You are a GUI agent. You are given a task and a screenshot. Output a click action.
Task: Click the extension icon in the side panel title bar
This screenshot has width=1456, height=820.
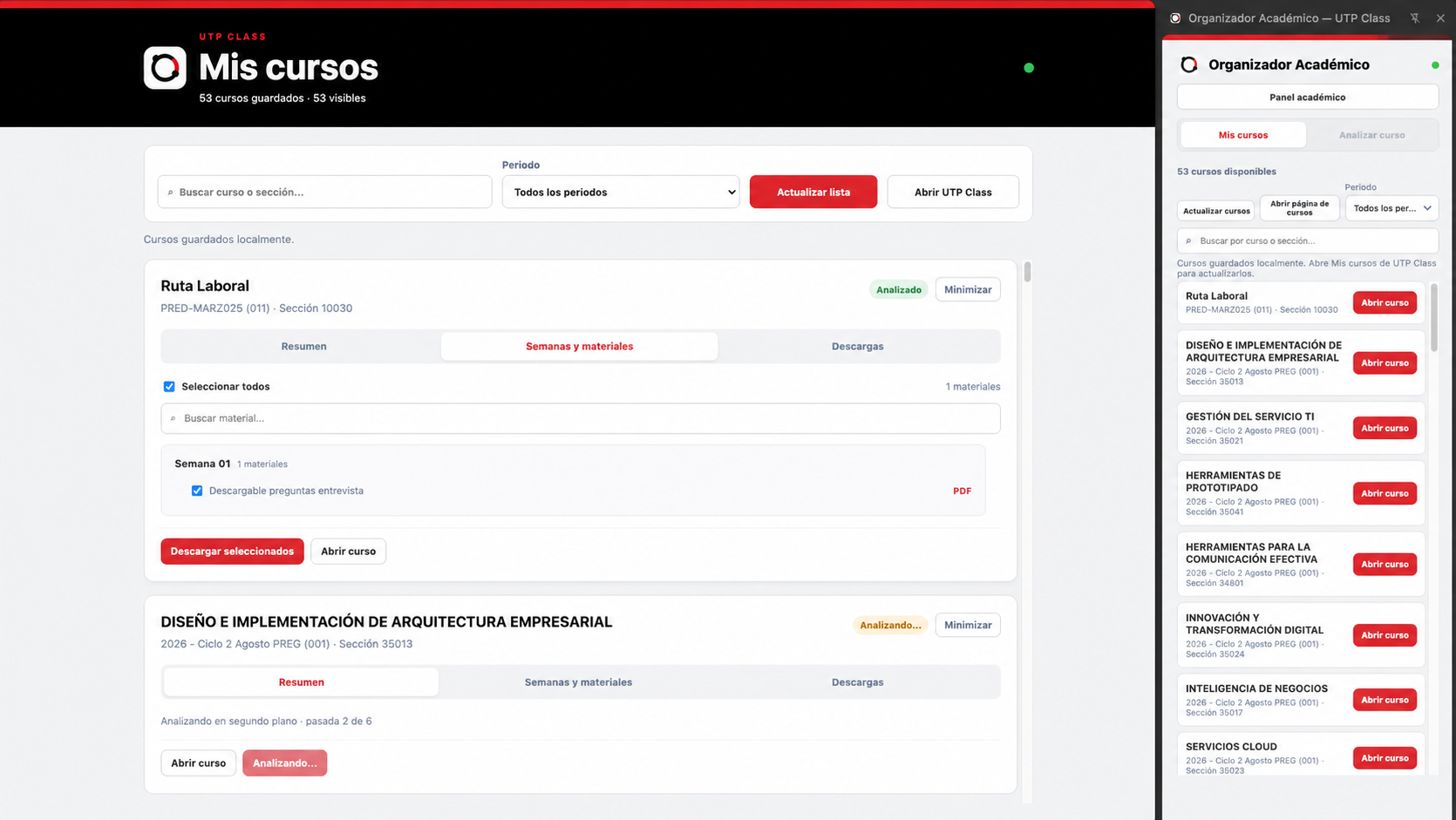click(x=1175, y=18)
